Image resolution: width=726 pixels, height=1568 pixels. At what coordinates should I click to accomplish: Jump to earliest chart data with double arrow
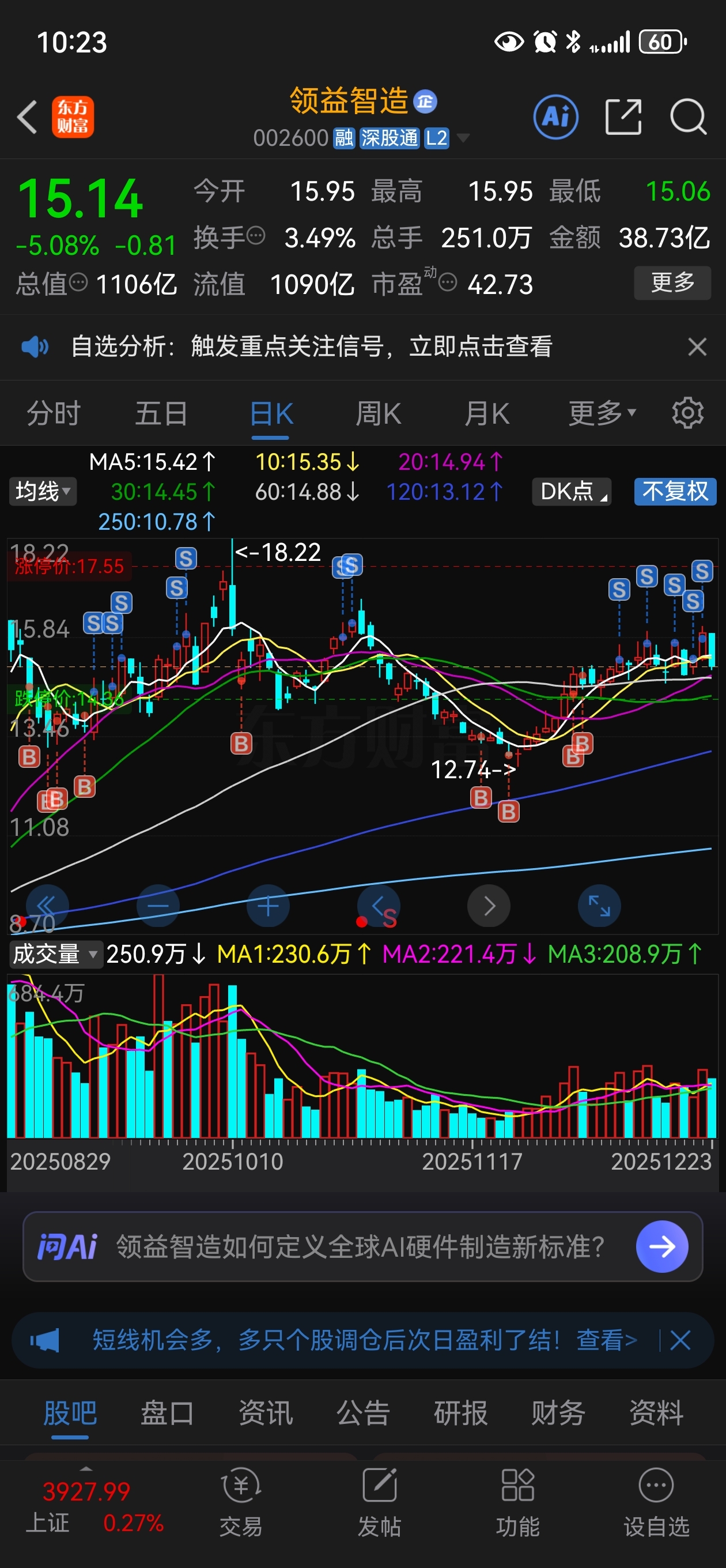(x=47, y=906)
